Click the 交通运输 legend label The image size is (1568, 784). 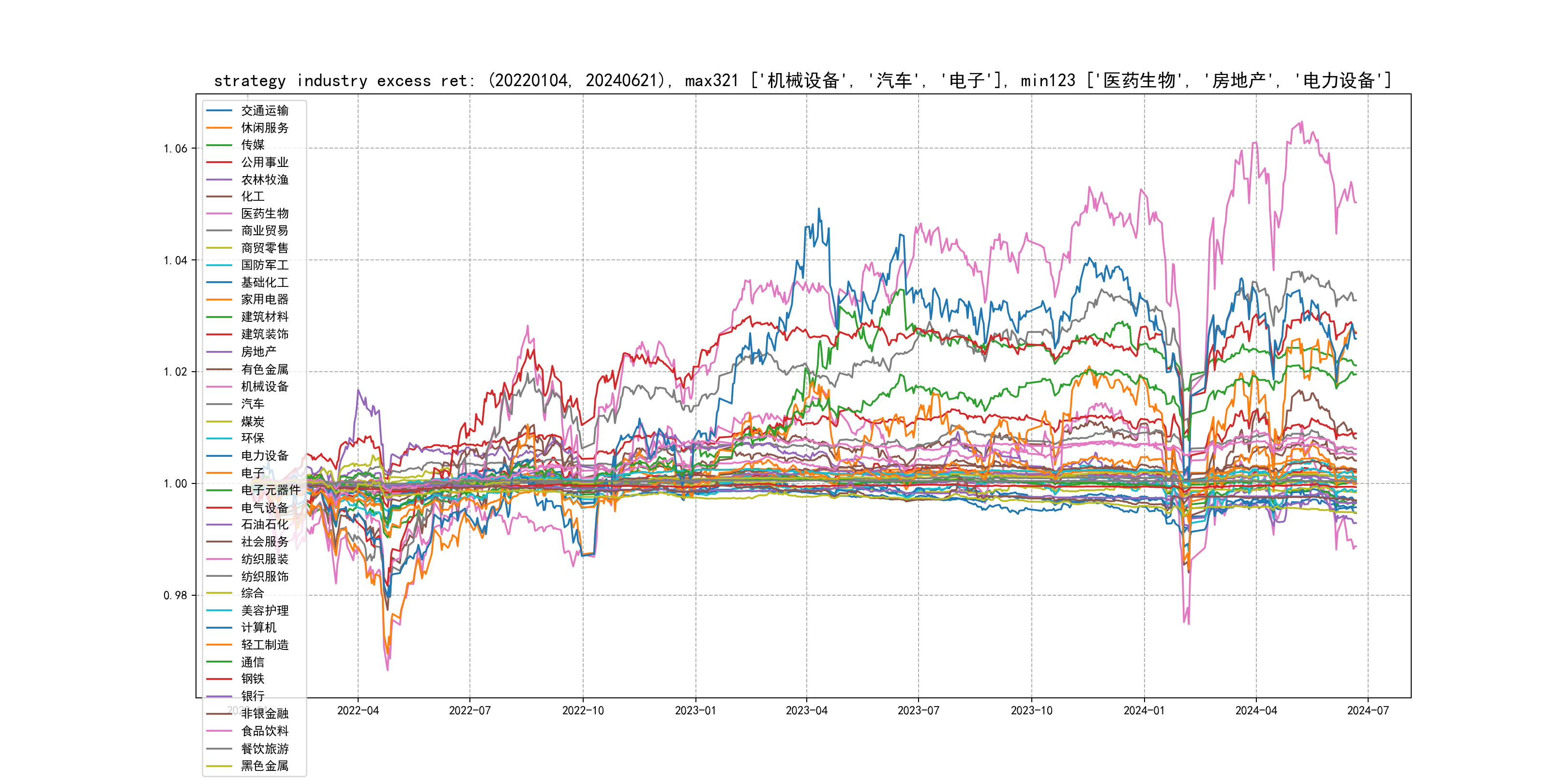pos(264,110)
